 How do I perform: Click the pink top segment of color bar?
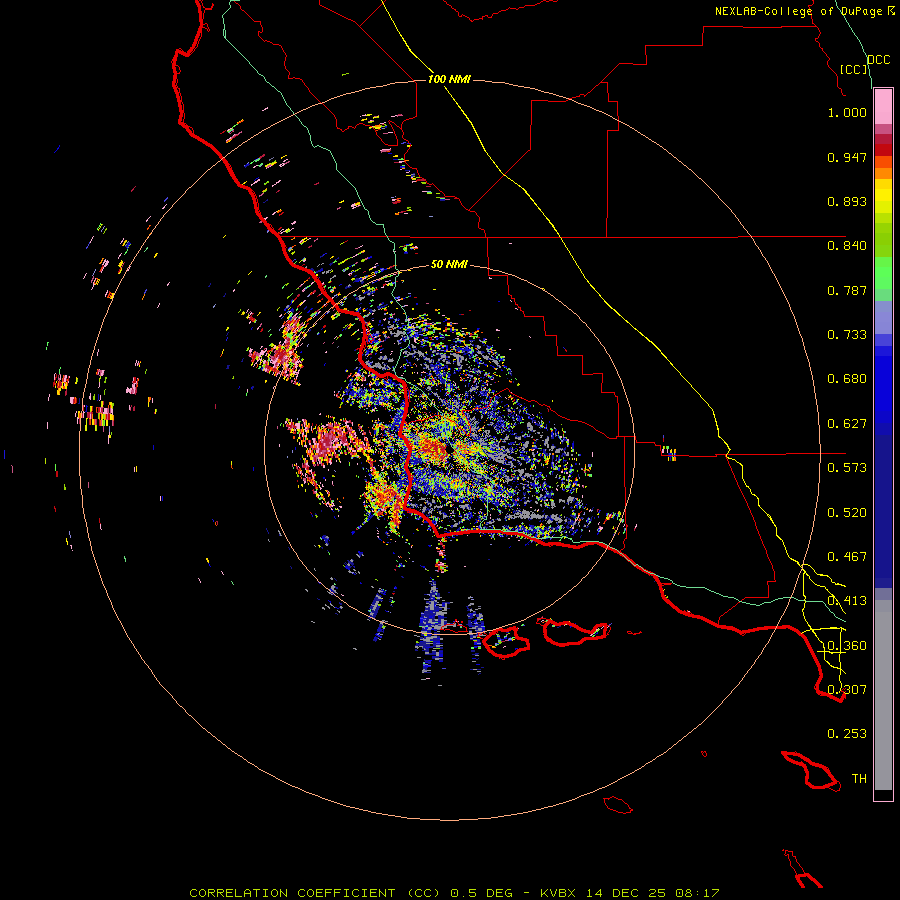(x=883, y=107)
